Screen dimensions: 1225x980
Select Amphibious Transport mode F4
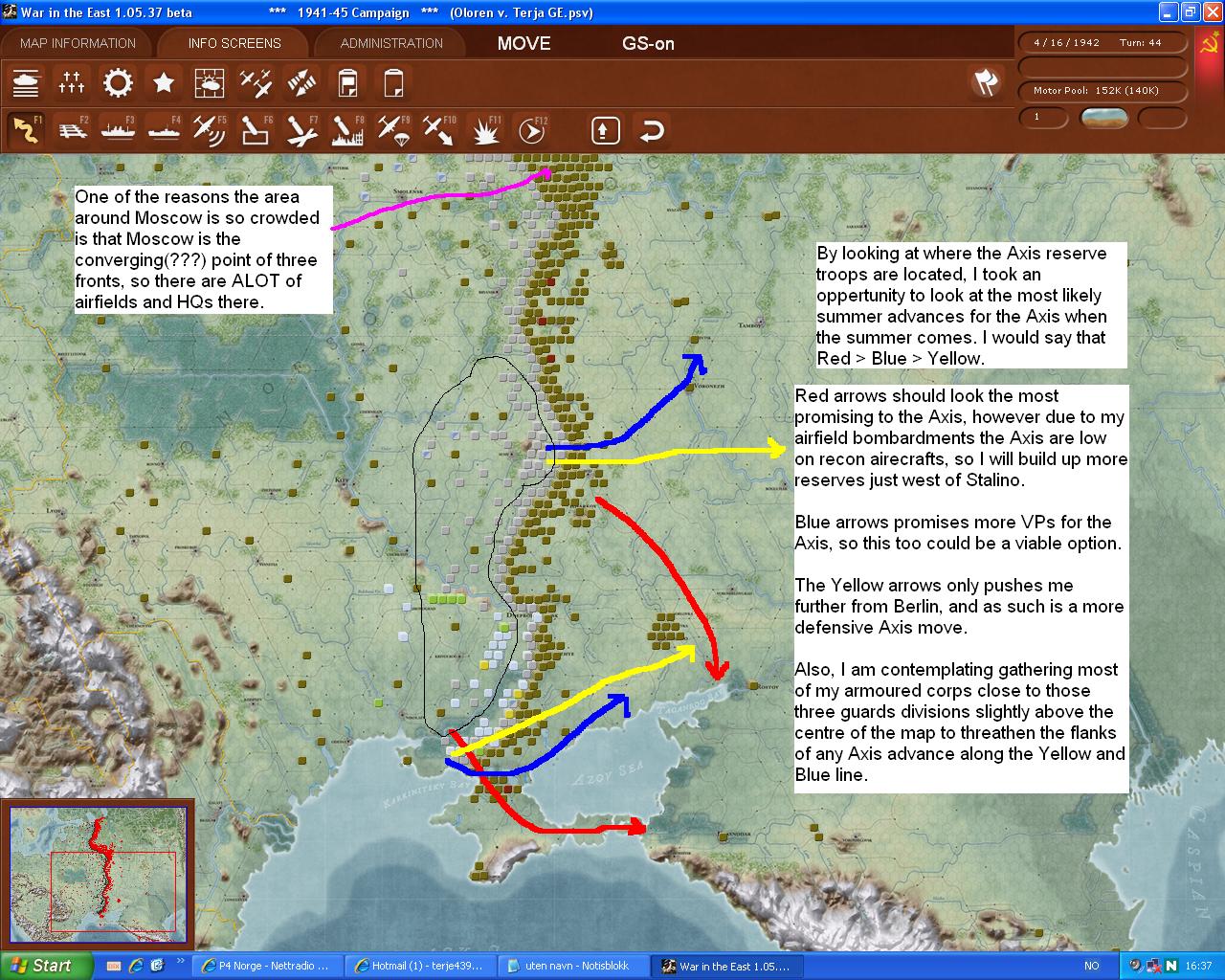164,130
